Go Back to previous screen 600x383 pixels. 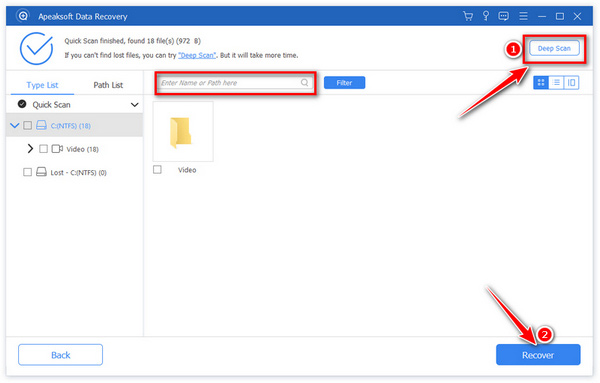60,355
